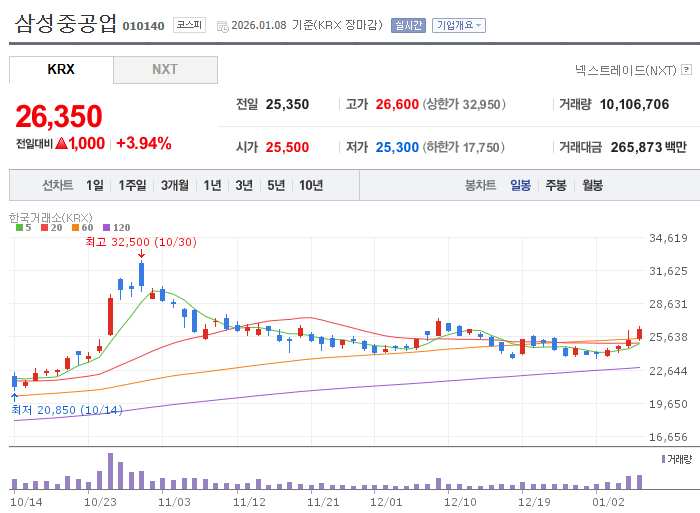The height and width of the screenshot is (513, 700).
Task: Select the orange 60-day moving average legend
Action: click(83, 228)
